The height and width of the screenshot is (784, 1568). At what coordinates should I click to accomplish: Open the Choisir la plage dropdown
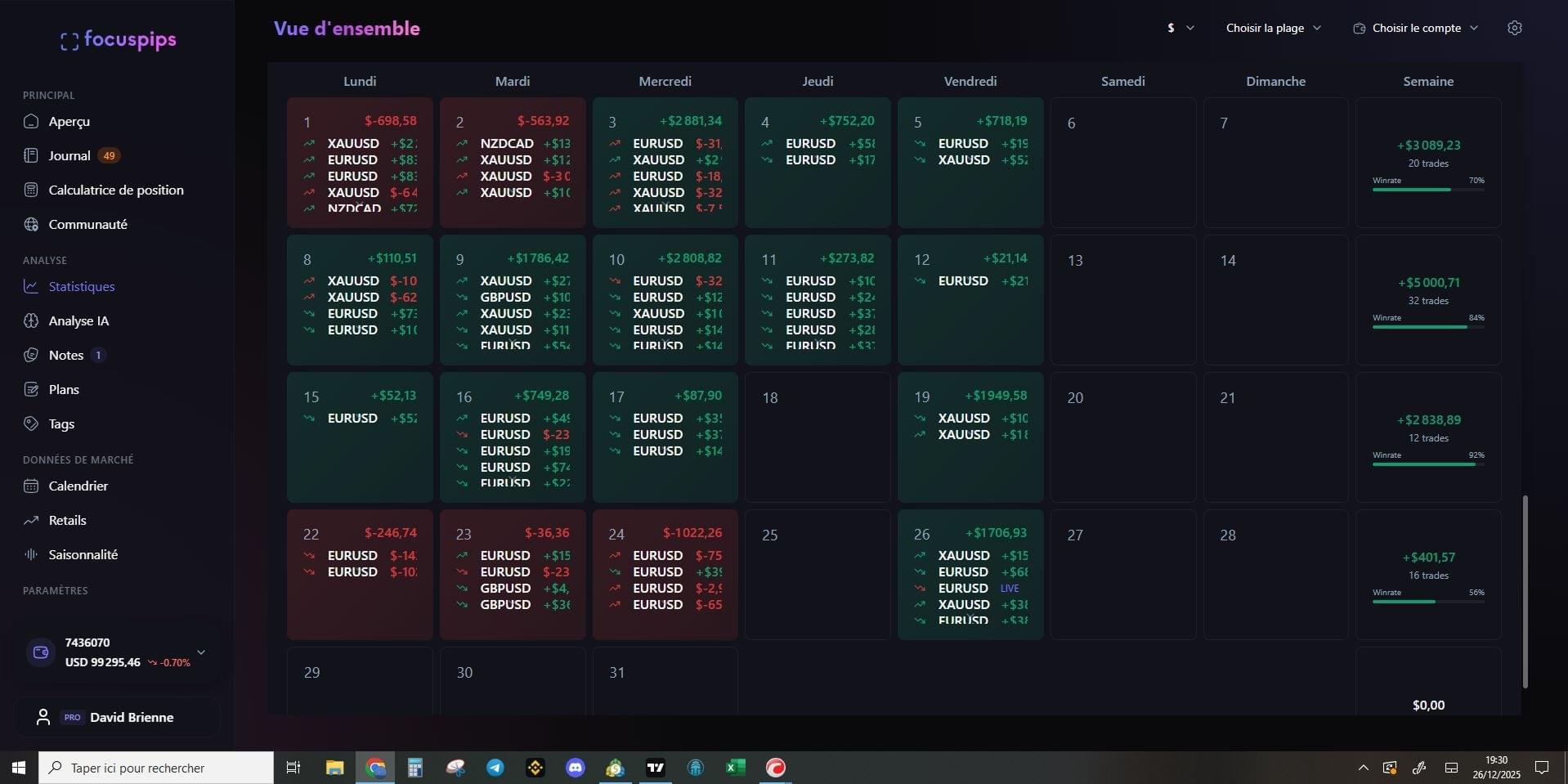point(1273,28)
